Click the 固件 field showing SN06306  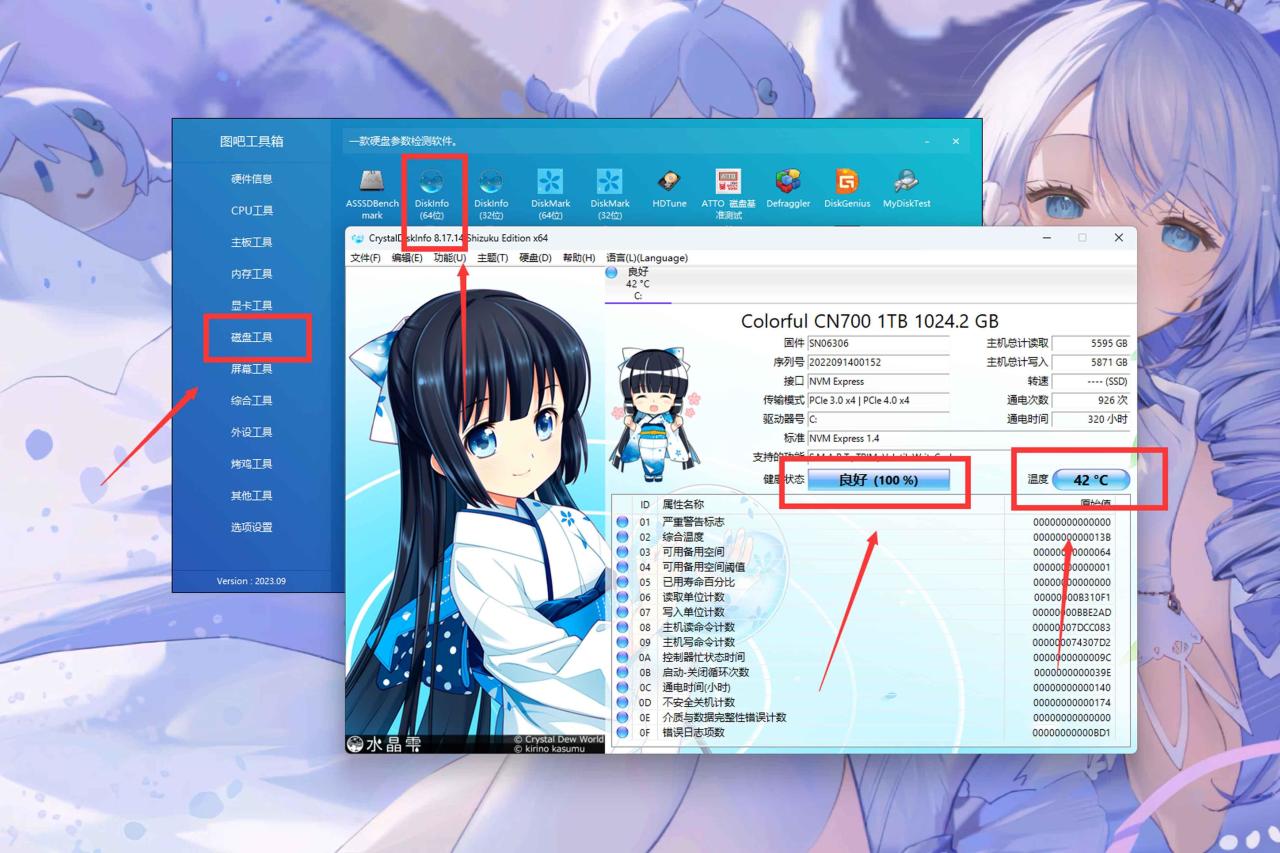[878, 343]
